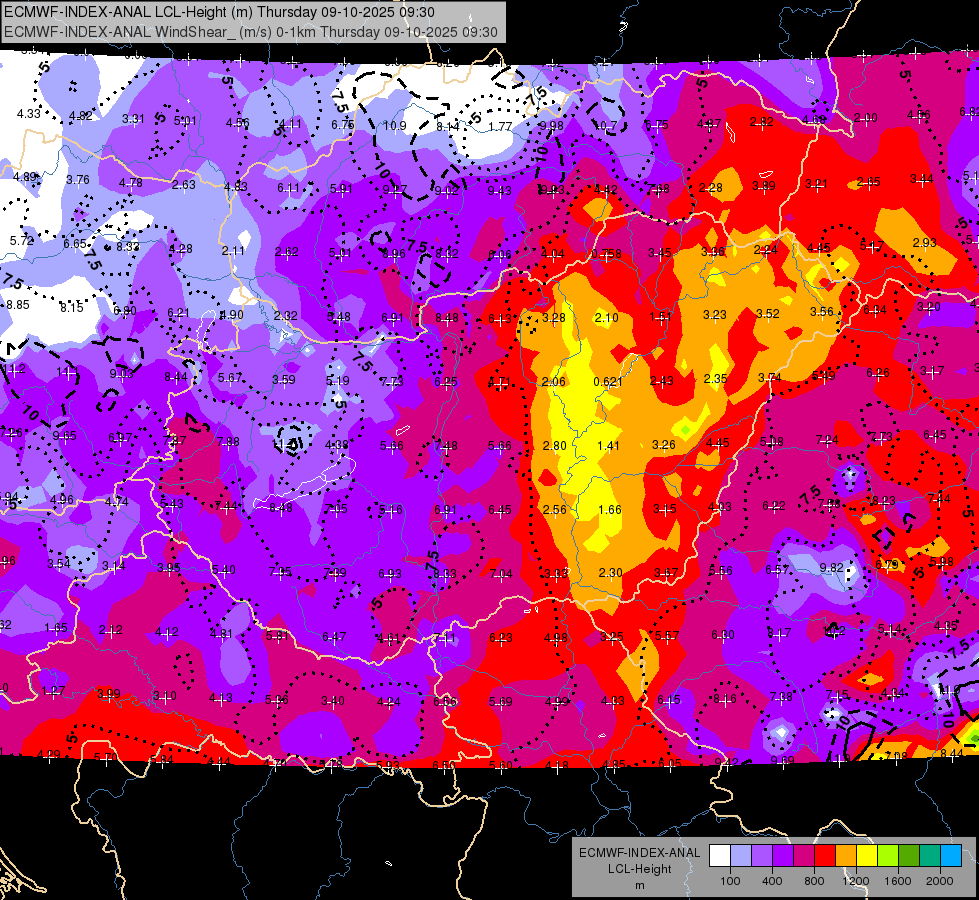The image size is (979, 900).
Task: Click the wind shear value 10.7
Action: 605,126
